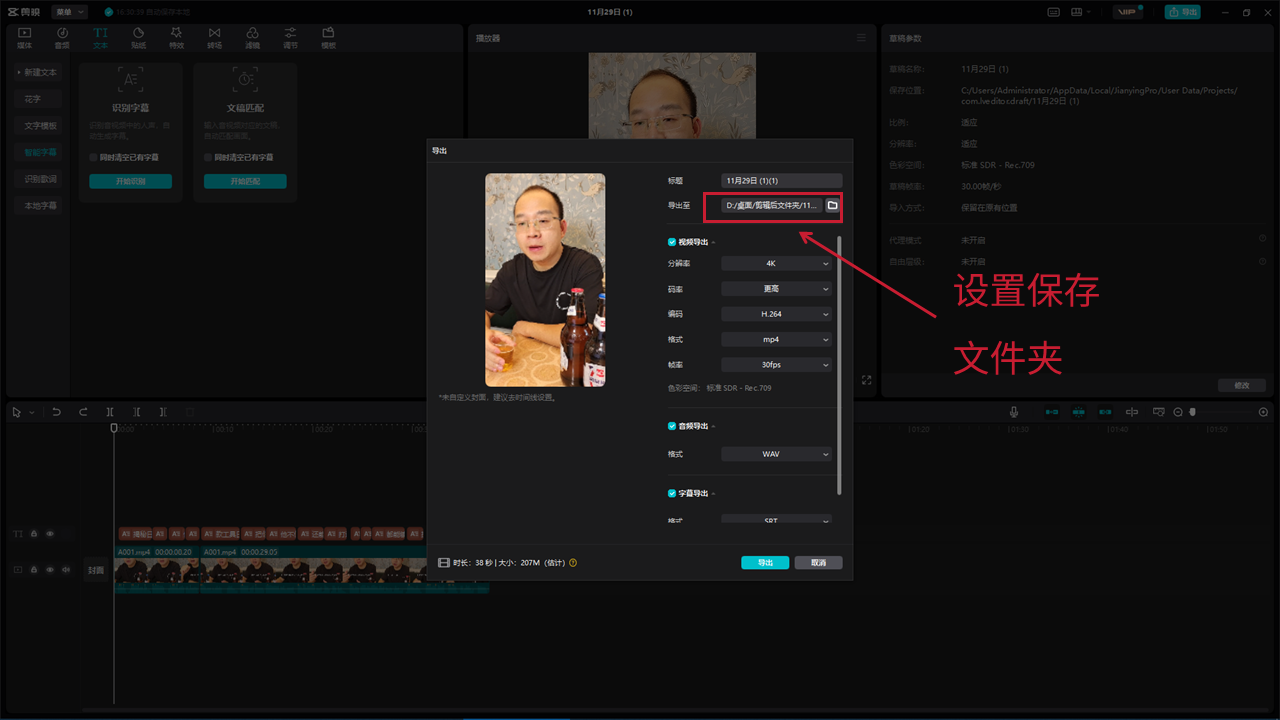Image resolution: width=1280 pixels, height=720 pixels.
Task: Open the 菜单 dropdown in the title bar
Action: point(70,12)
